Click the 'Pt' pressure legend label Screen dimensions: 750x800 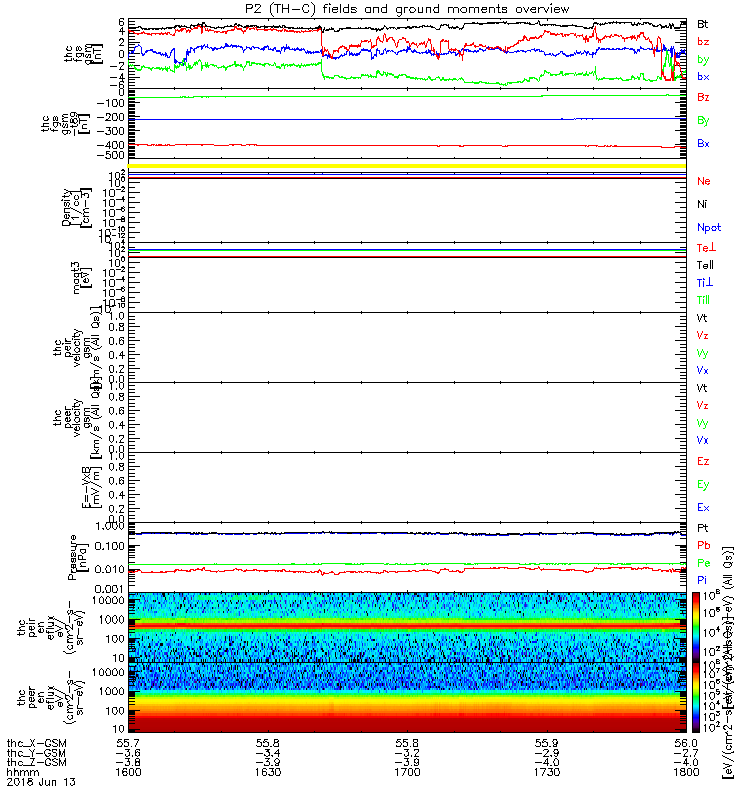[x=703, y=528]
